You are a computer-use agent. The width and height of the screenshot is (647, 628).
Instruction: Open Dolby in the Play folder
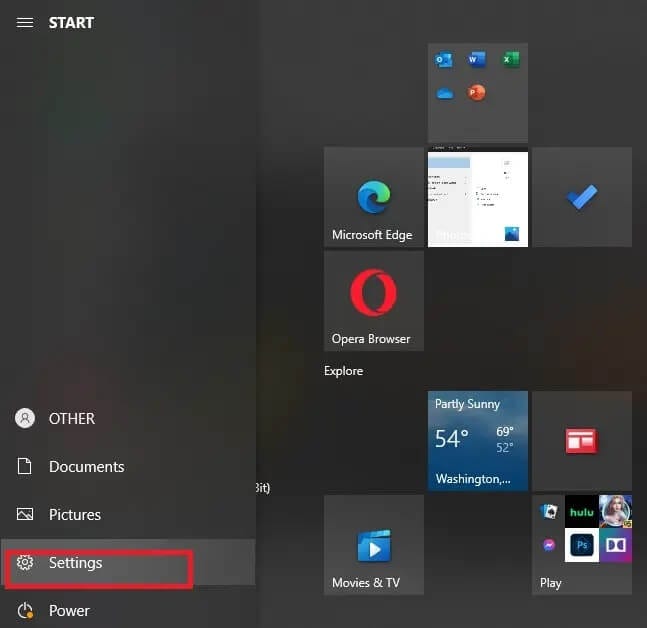tap(615, 545)
